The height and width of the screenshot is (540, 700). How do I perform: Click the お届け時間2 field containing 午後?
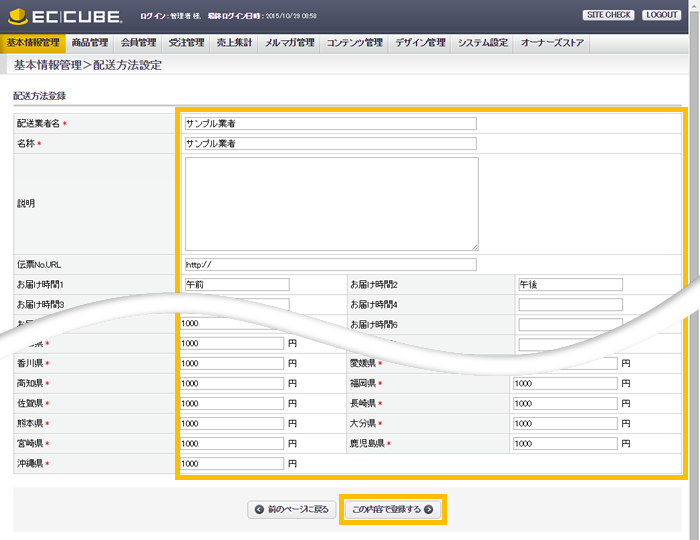tap(570, 285)
